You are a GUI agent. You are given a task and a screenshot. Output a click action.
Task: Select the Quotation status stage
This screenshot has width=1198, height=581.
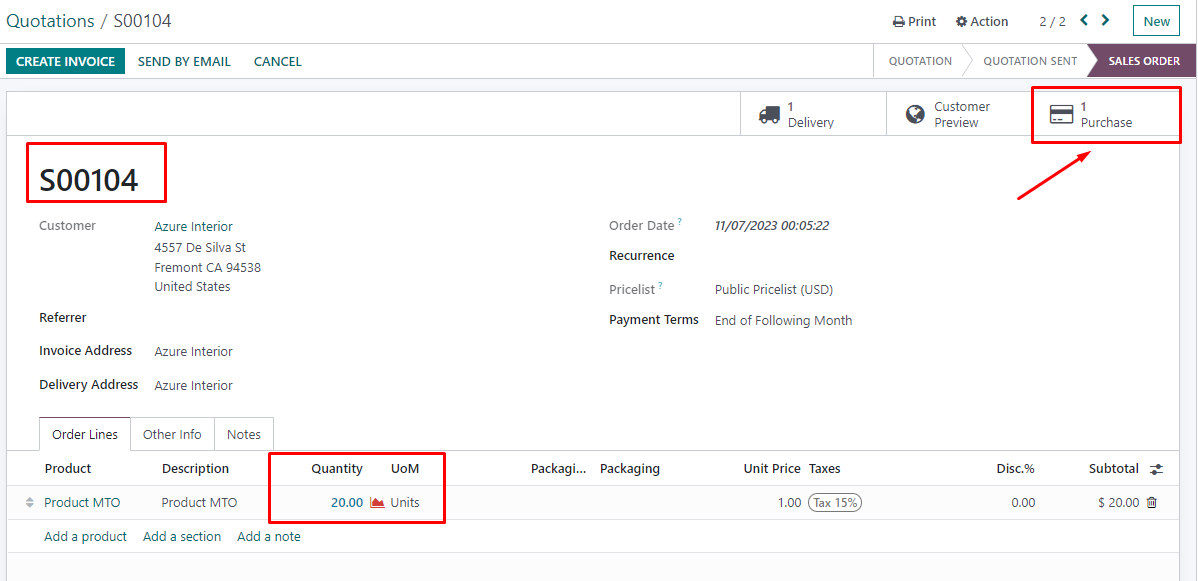(x=920, y=61)
